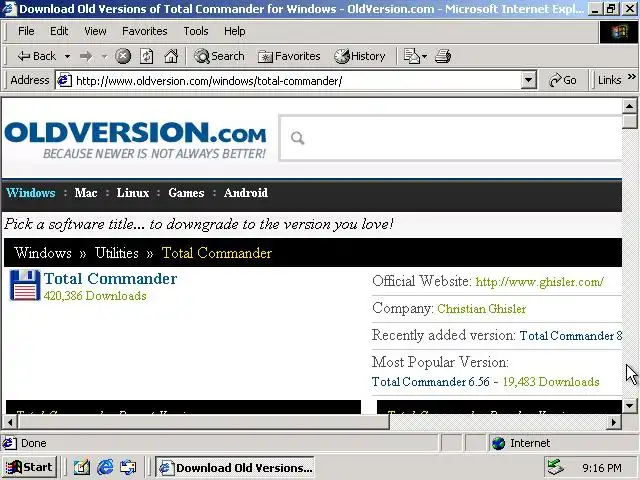Viewport: 640px width, 480px height.
Task: Select the Windows navigation tab
Action: [31, 193]
